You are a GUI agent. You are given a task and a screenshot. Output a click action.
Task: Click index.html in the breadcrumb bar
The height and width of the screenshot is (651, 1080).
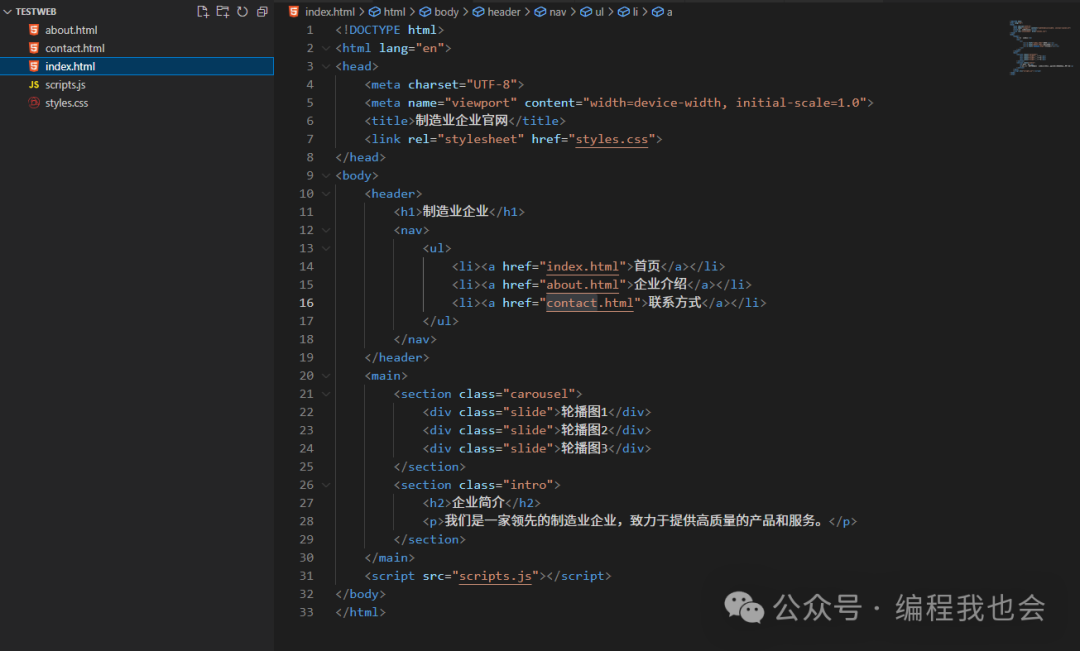tap(329, 12)
